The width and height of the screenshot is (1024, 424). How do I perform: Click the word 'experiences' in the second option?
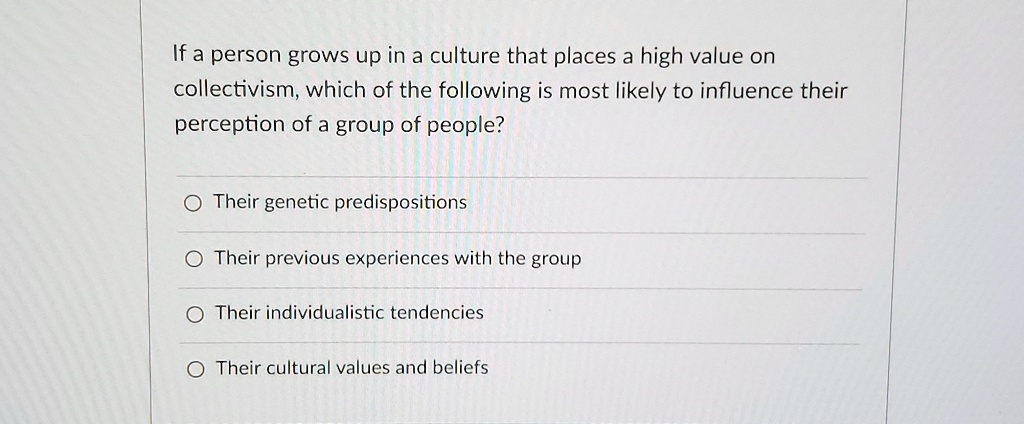[397, 259]
